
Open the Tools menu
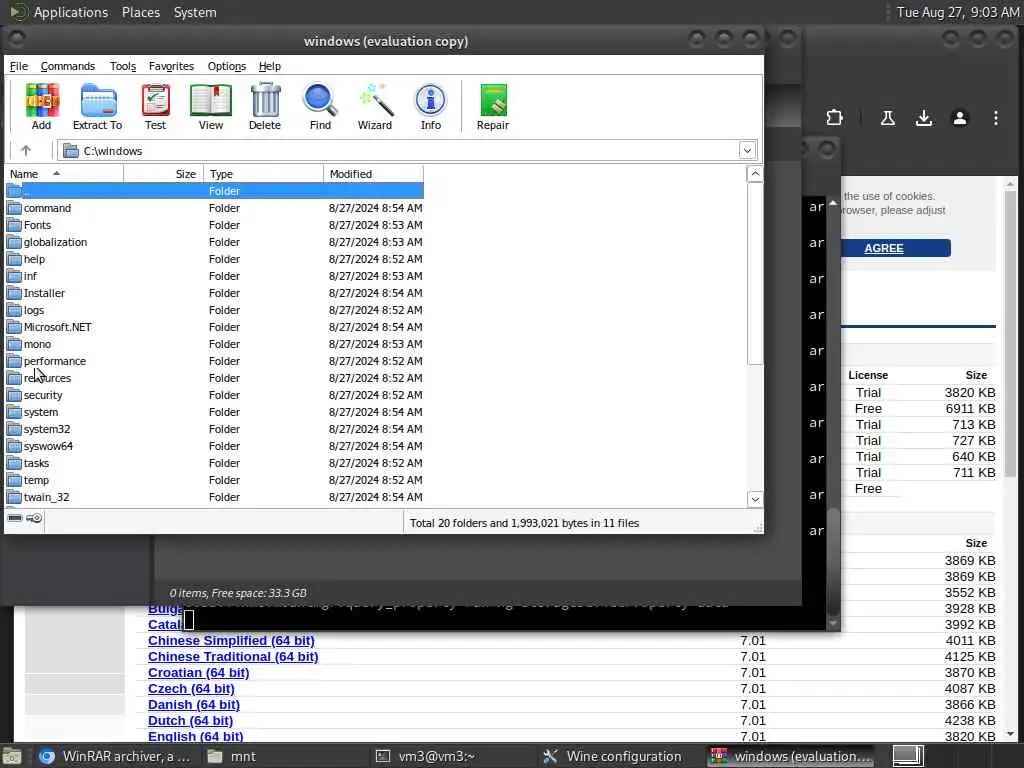click(x=123, y=66)
